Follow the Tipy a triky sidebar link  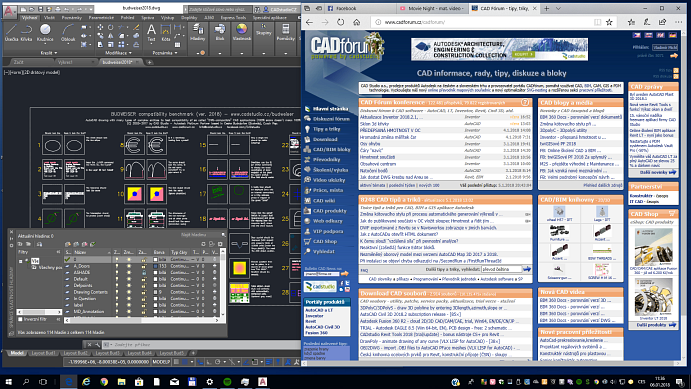[x=327, y=129]
